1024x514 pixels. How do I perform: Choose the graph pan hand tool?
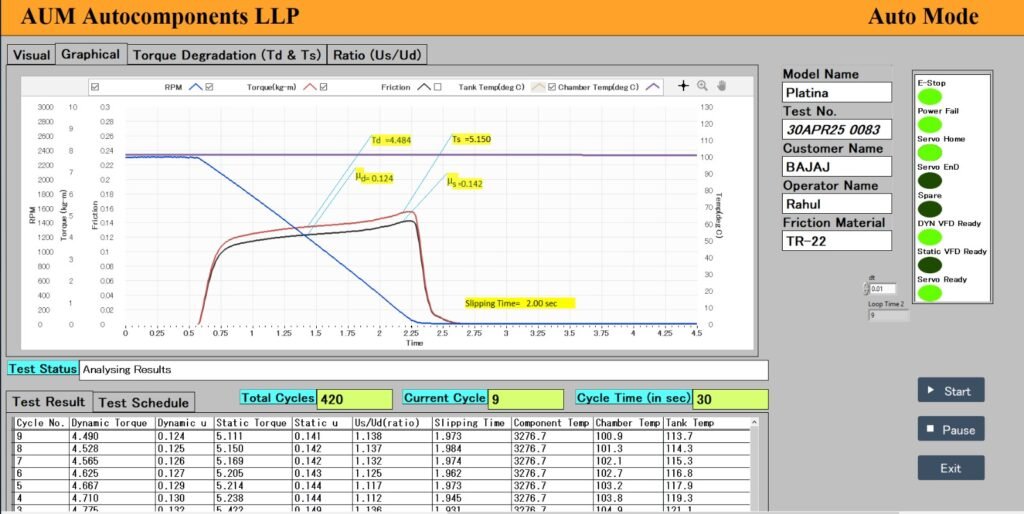tap(721, 86)
